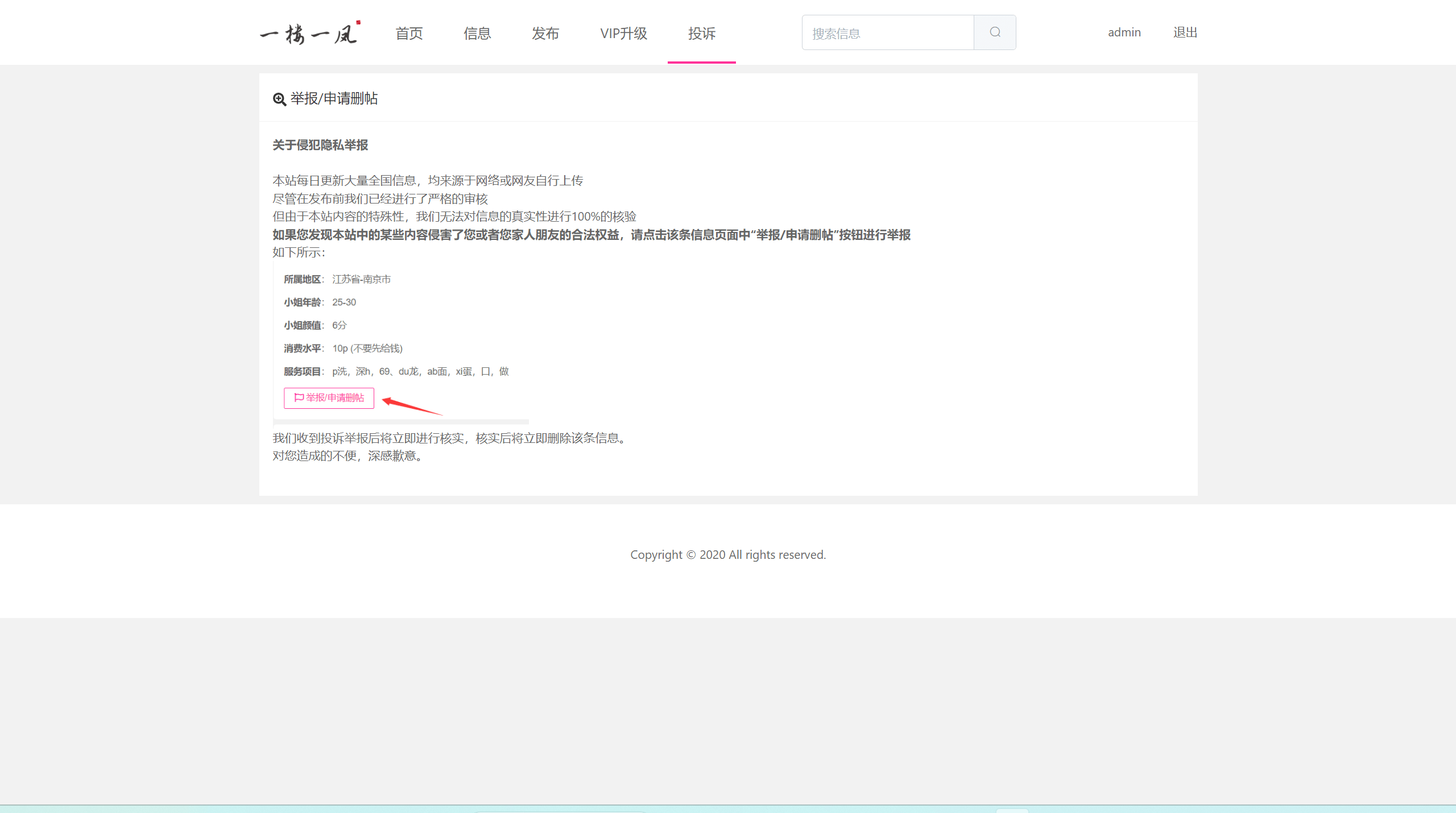Click the 服务项目 line in the example image
Viewport: 1456px width, 813px height.
click(x=396, y=371)
